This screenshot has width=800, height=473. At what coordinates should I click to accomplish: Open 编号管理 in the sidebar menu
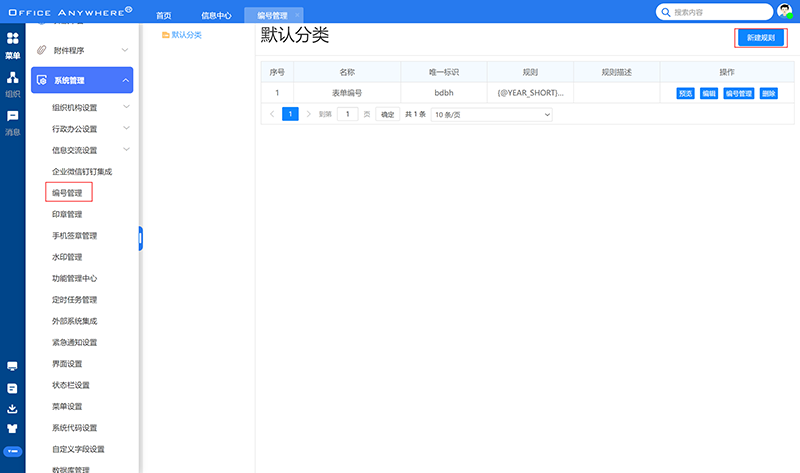(x=67, y=193)
